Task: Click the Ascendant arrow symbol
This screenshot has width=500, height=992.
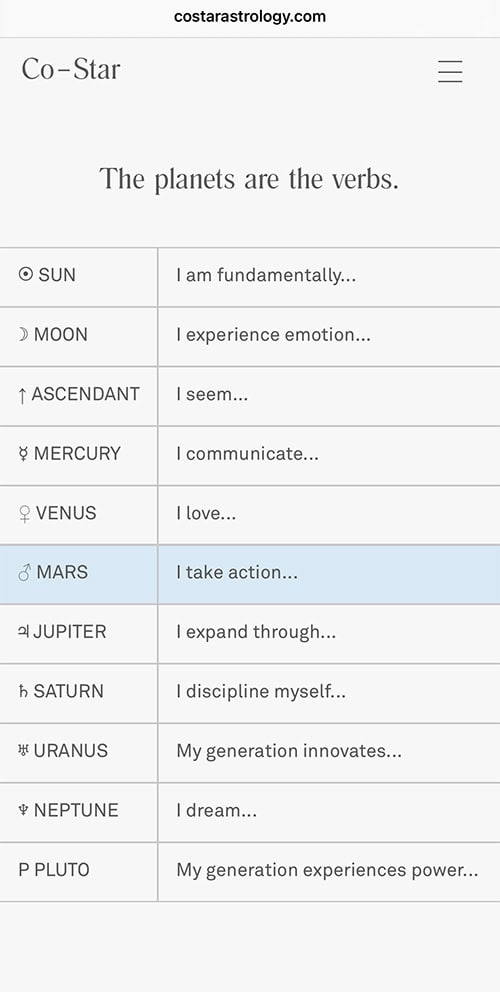Action: (x=22, y=395)
